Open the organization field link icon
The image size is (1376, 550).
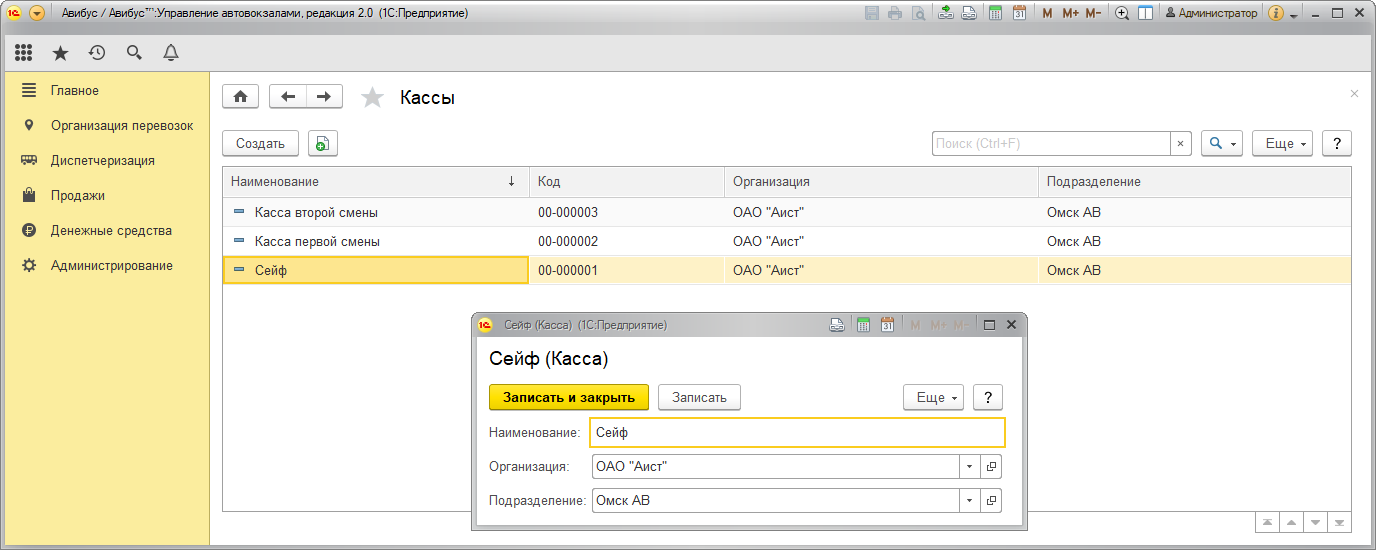click(x=991, y=467)
